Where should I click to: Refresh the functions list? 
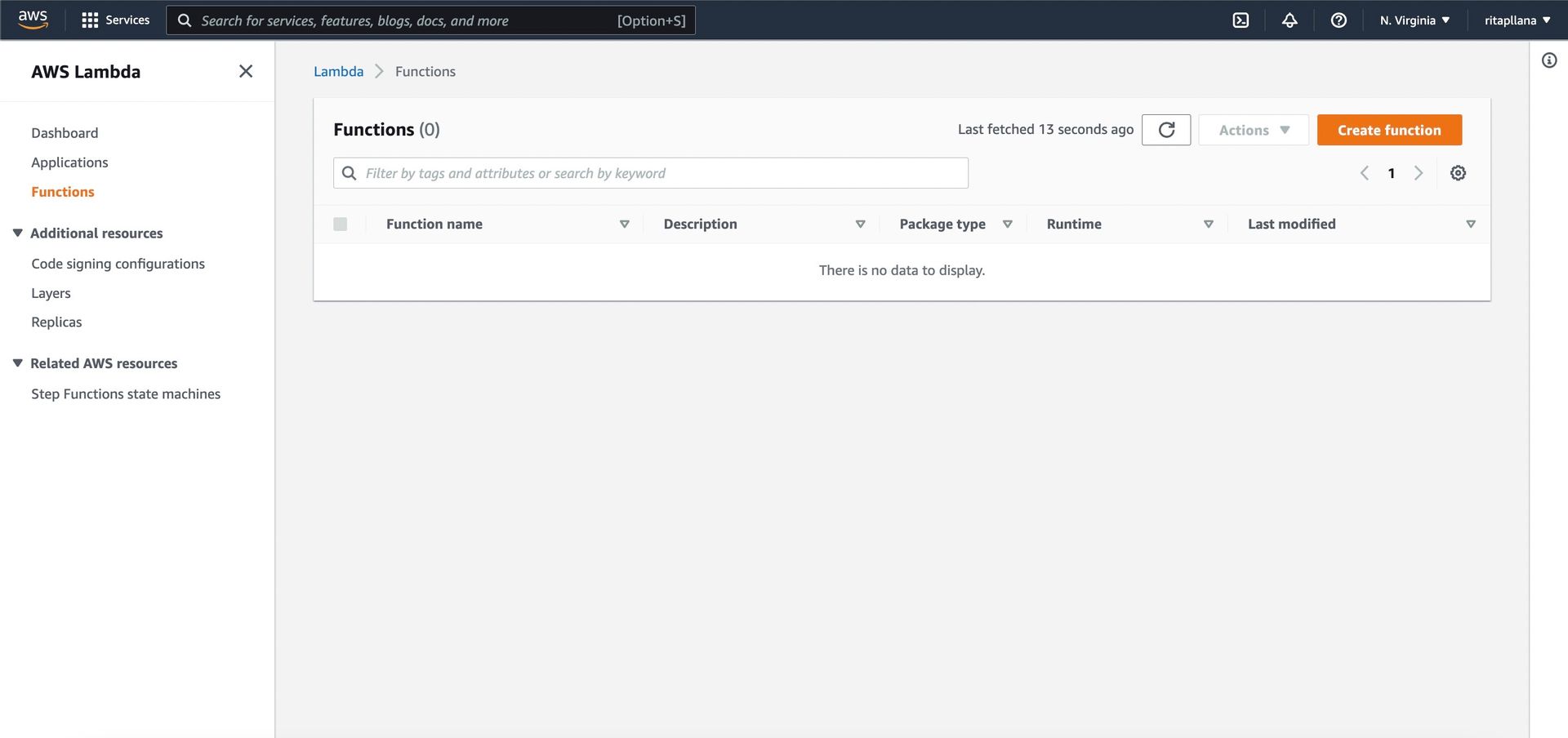[x=1166, y=130]
